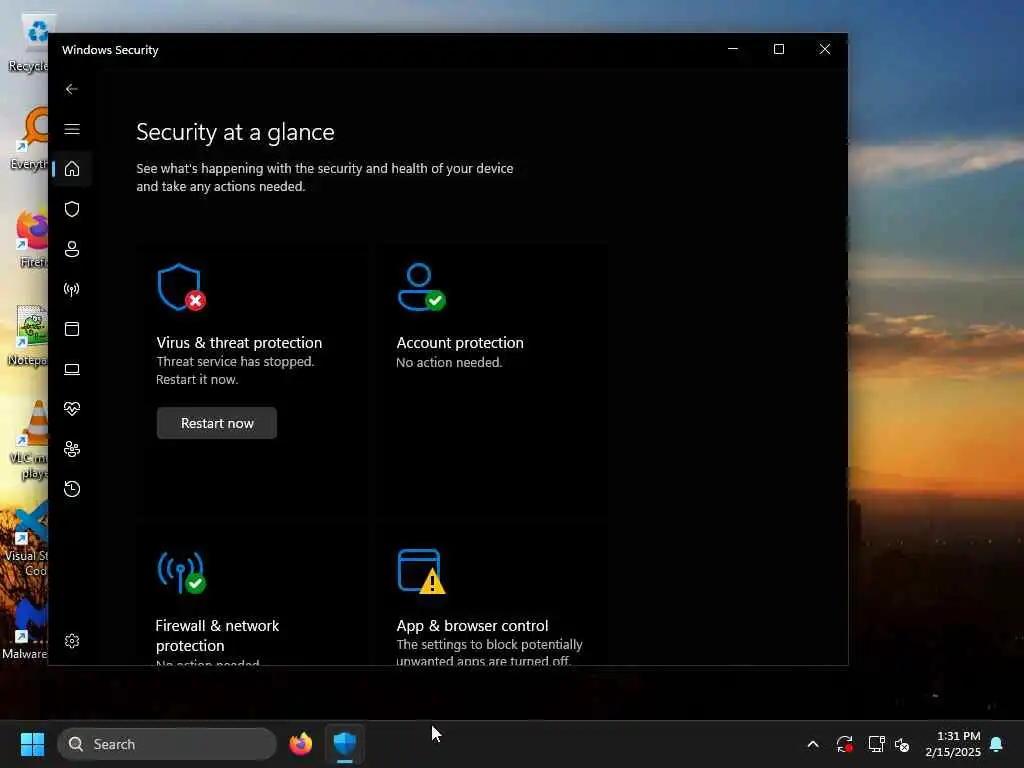Click the App & browser control tile icon

click(x=421, y=571)
